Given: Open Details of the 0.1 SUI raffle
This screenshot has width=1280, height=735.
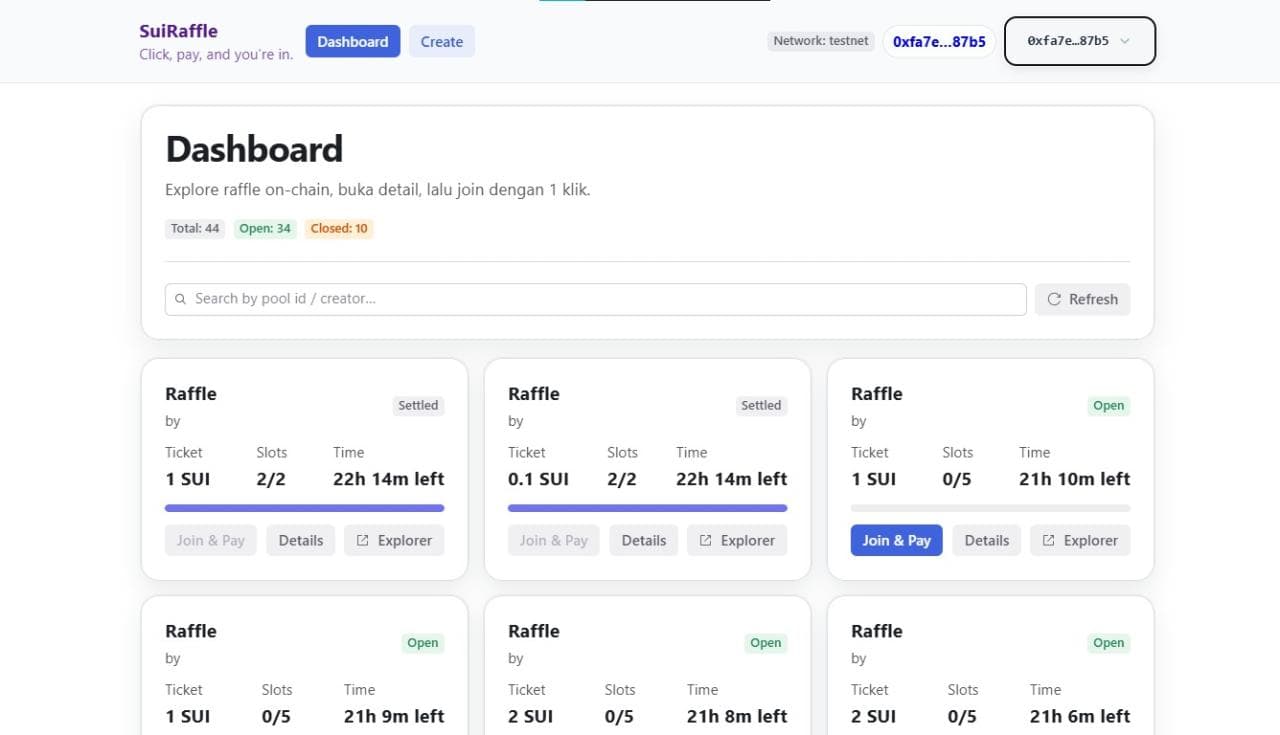Looking at the screenshot, I should coord(644,540).
